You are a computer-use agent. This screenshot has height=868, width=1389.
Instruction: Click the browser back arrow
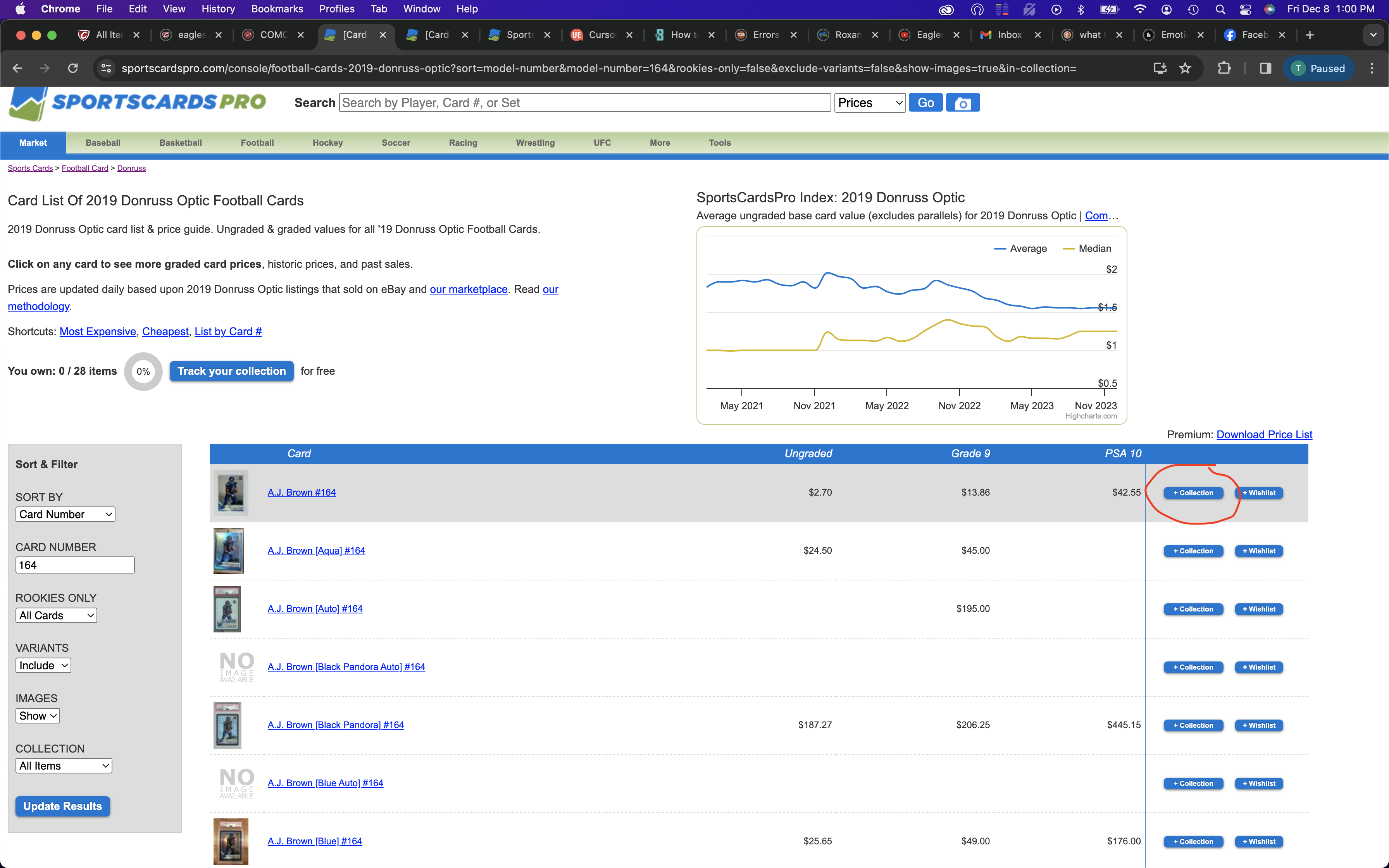pos(17,68)
